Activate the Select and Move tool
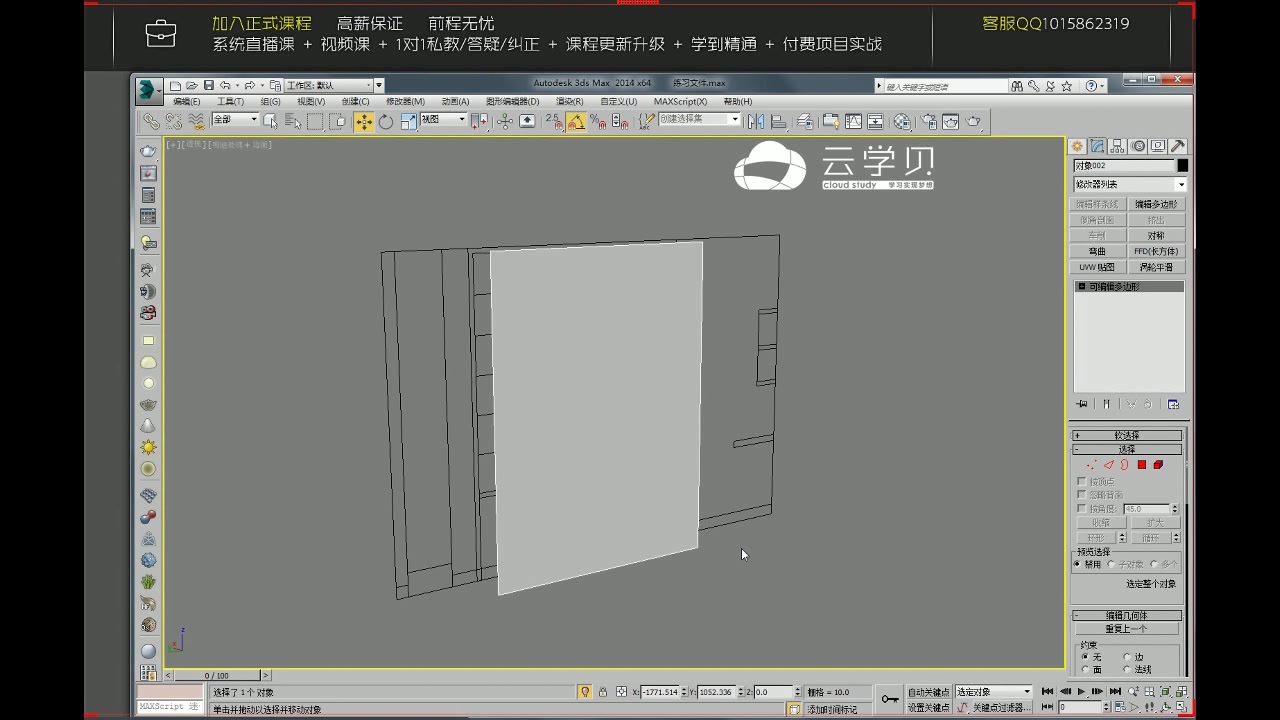This screenshot has height=720, width=1280. pos(363,121)
